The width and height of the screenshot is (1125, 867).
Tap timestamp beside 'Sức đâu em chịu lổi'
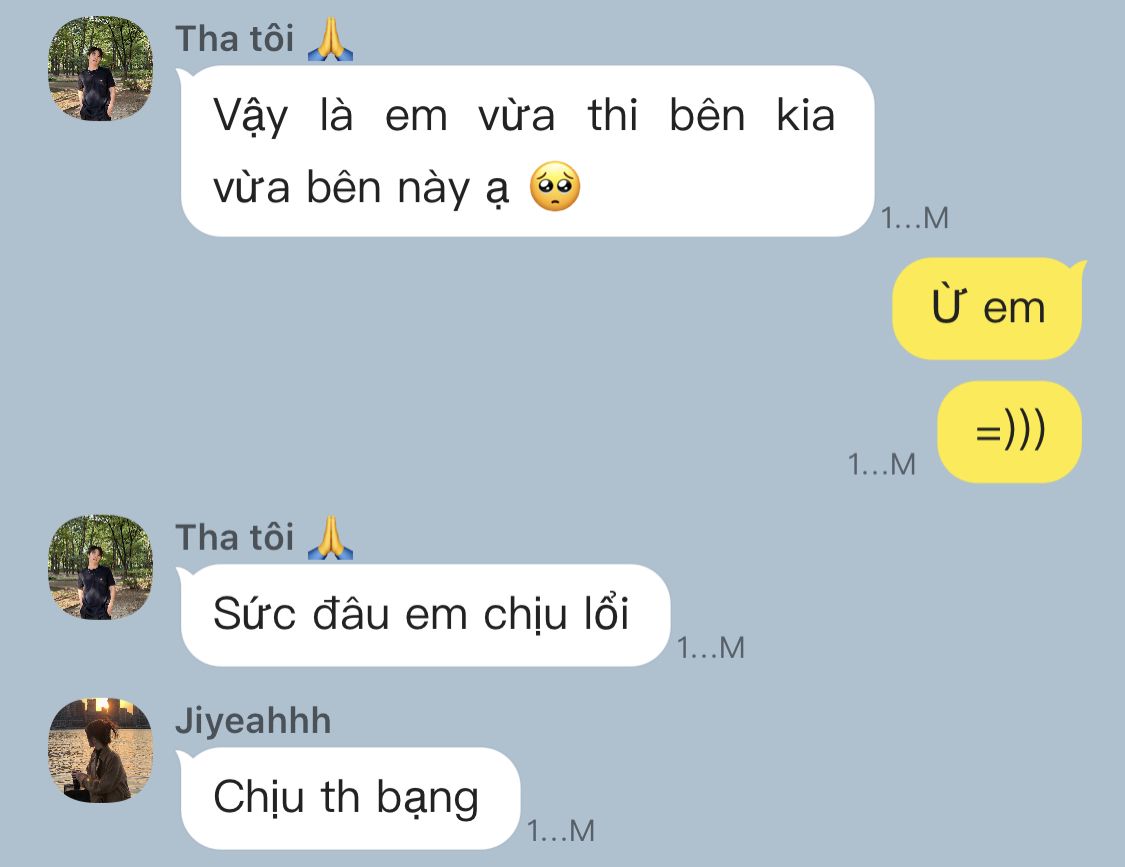(x=711, y=648)
